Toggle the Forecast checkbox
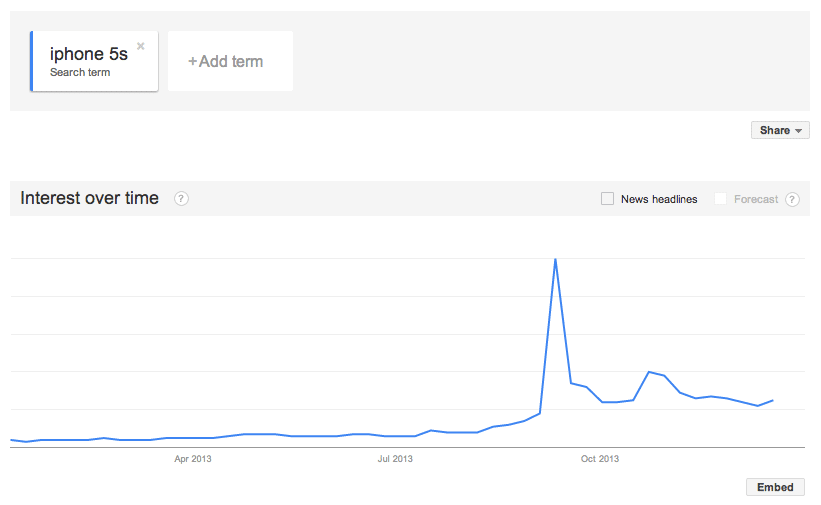The height and width of the screenshot is (505, 821). tap(720, 199)
